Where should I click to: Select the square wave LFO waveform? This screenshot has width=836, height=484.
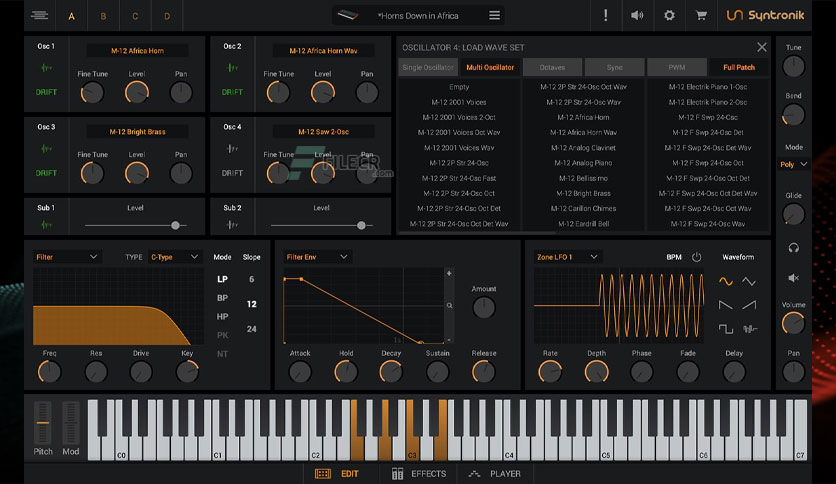[x=726, y=328]
